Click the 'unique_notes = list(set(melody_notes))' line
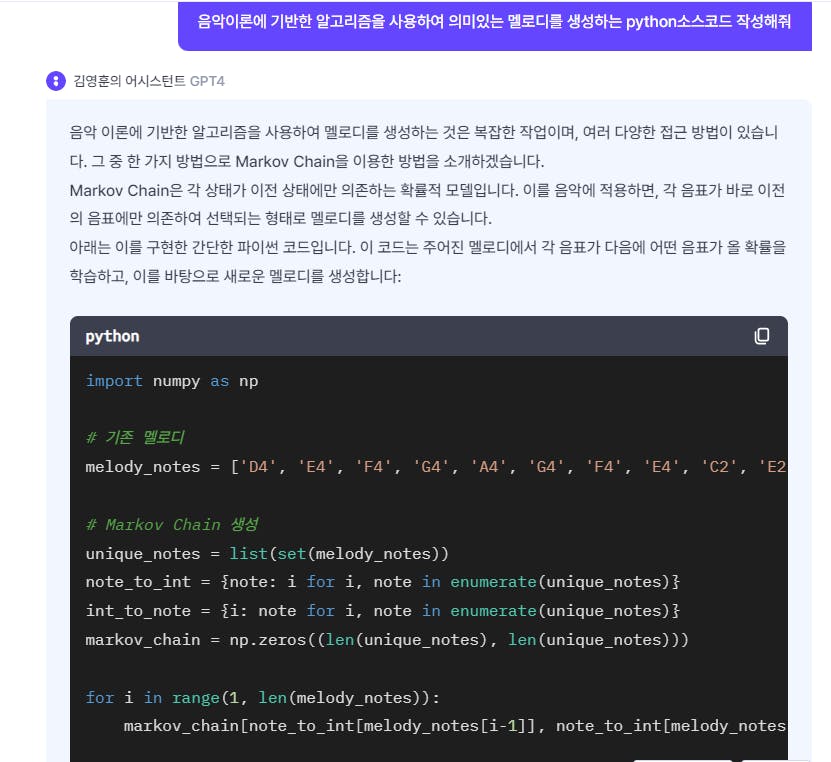This screenshot has width=831, height=762. (267, 554)
